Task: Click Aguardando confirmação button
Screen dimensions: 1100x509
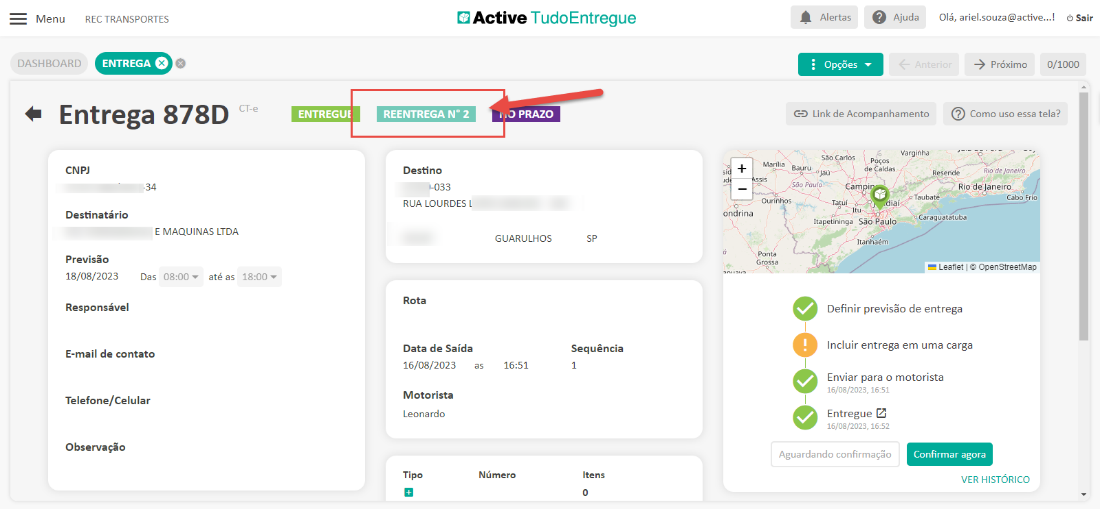Action: pos(835,454)
